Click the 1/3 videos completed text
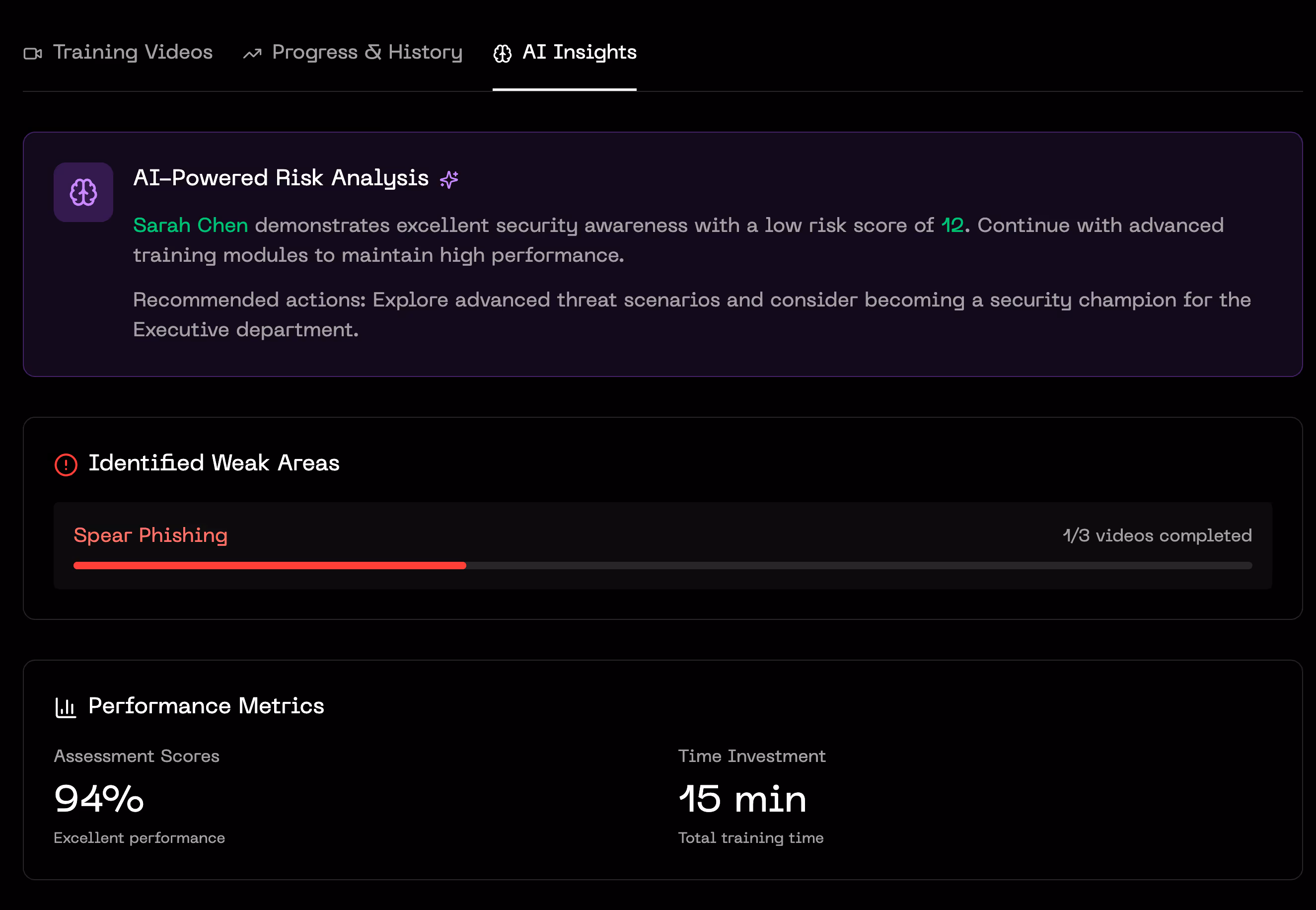The width and height of the screenshot is (1316, 910). [1157, 535]
